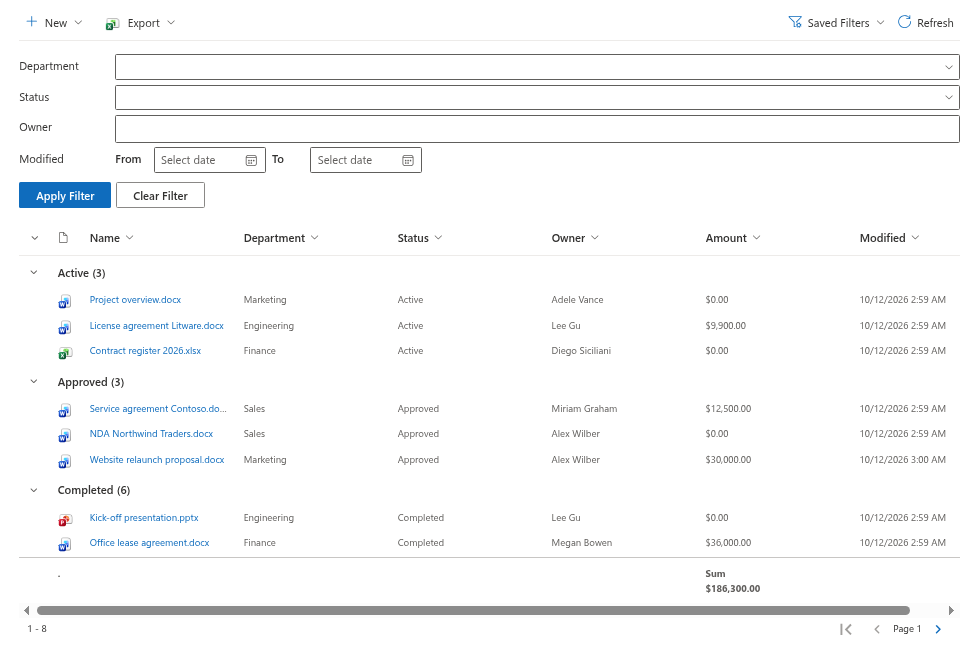Screen dimensions: 980x645
Task: Collapse all groups via header chevron
Action: [35, 238]
